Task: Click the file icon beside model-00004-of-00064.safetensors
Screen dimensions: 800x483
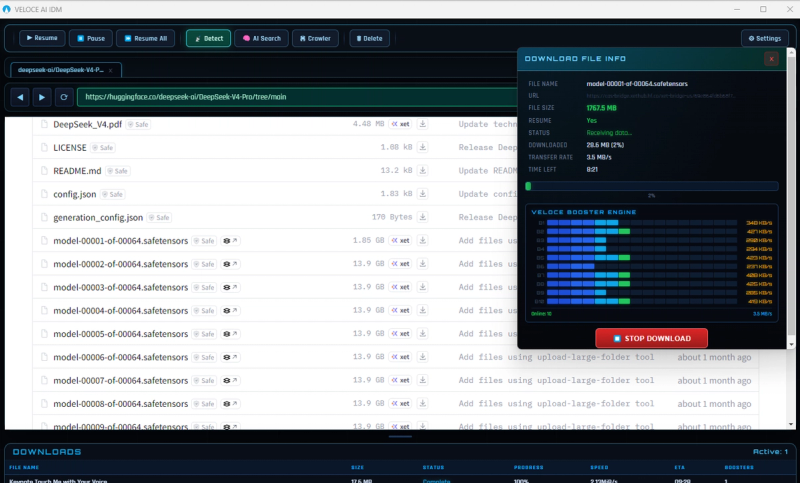Action: click(44, 311)
